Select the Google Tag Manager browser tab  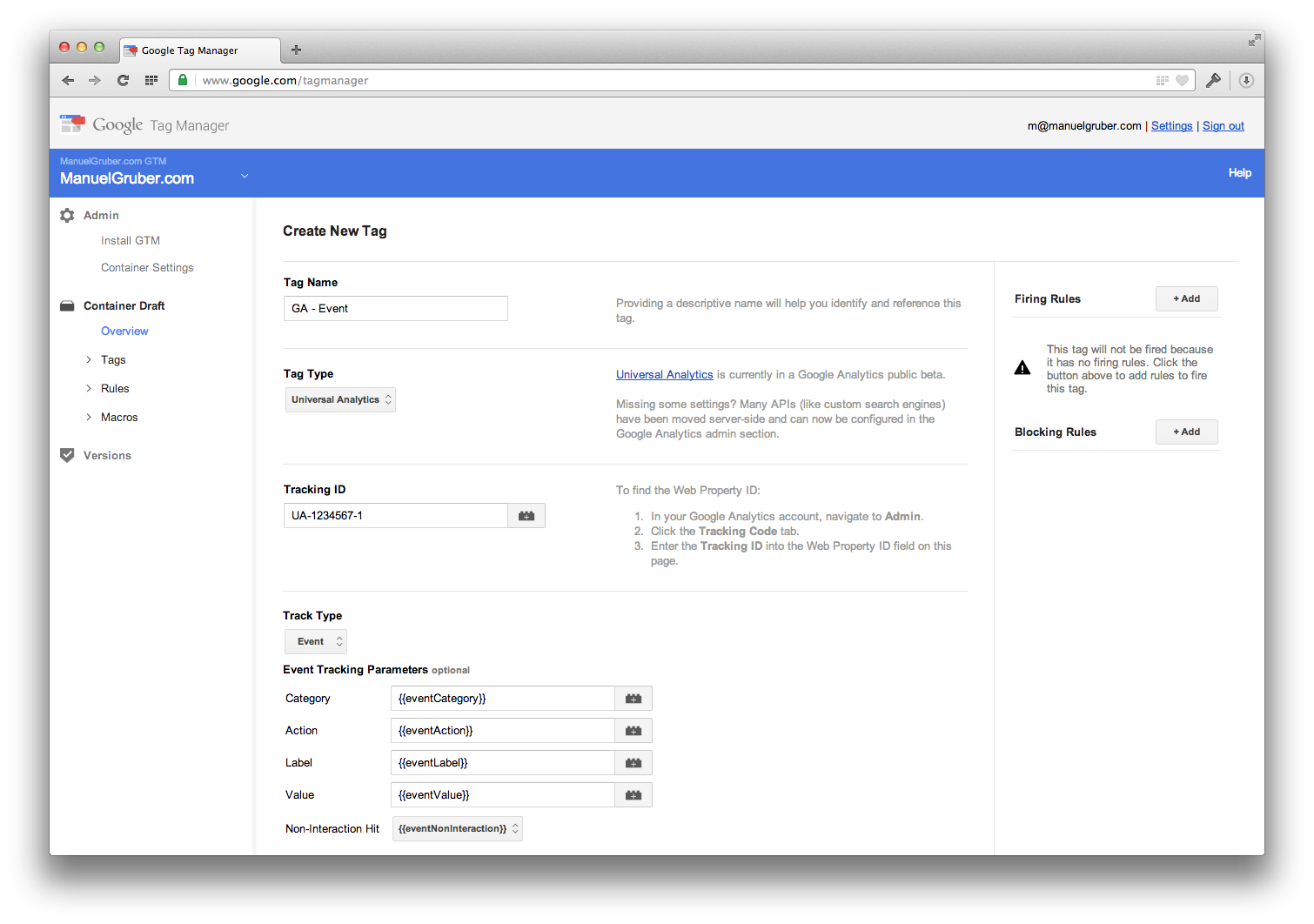point(200,50)
